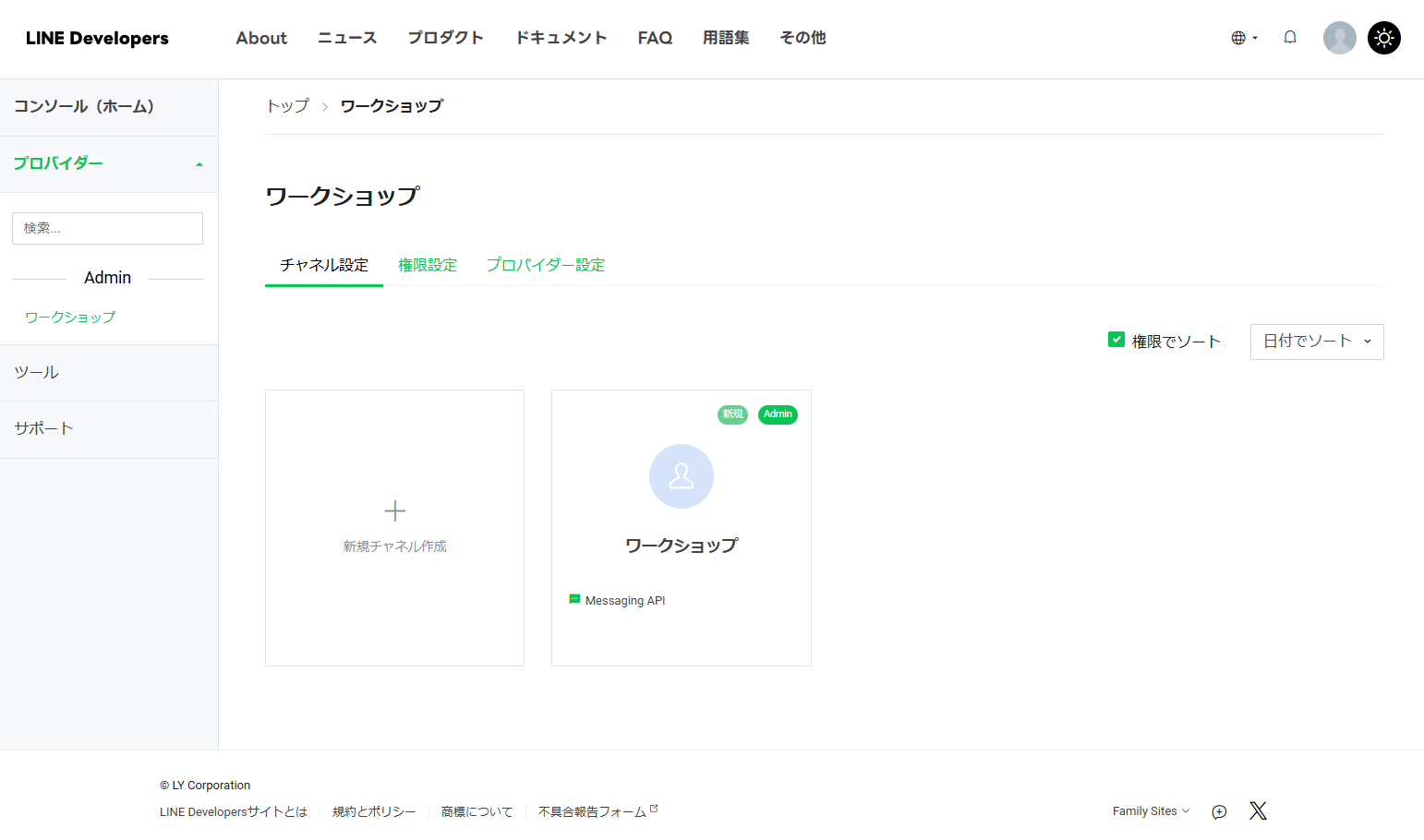Image resolution: width=1424 pixels, height=840 pixels.
Task: Open the 日付でソート dropdown
Action: pyautogui.click(x=1316, y=342)
